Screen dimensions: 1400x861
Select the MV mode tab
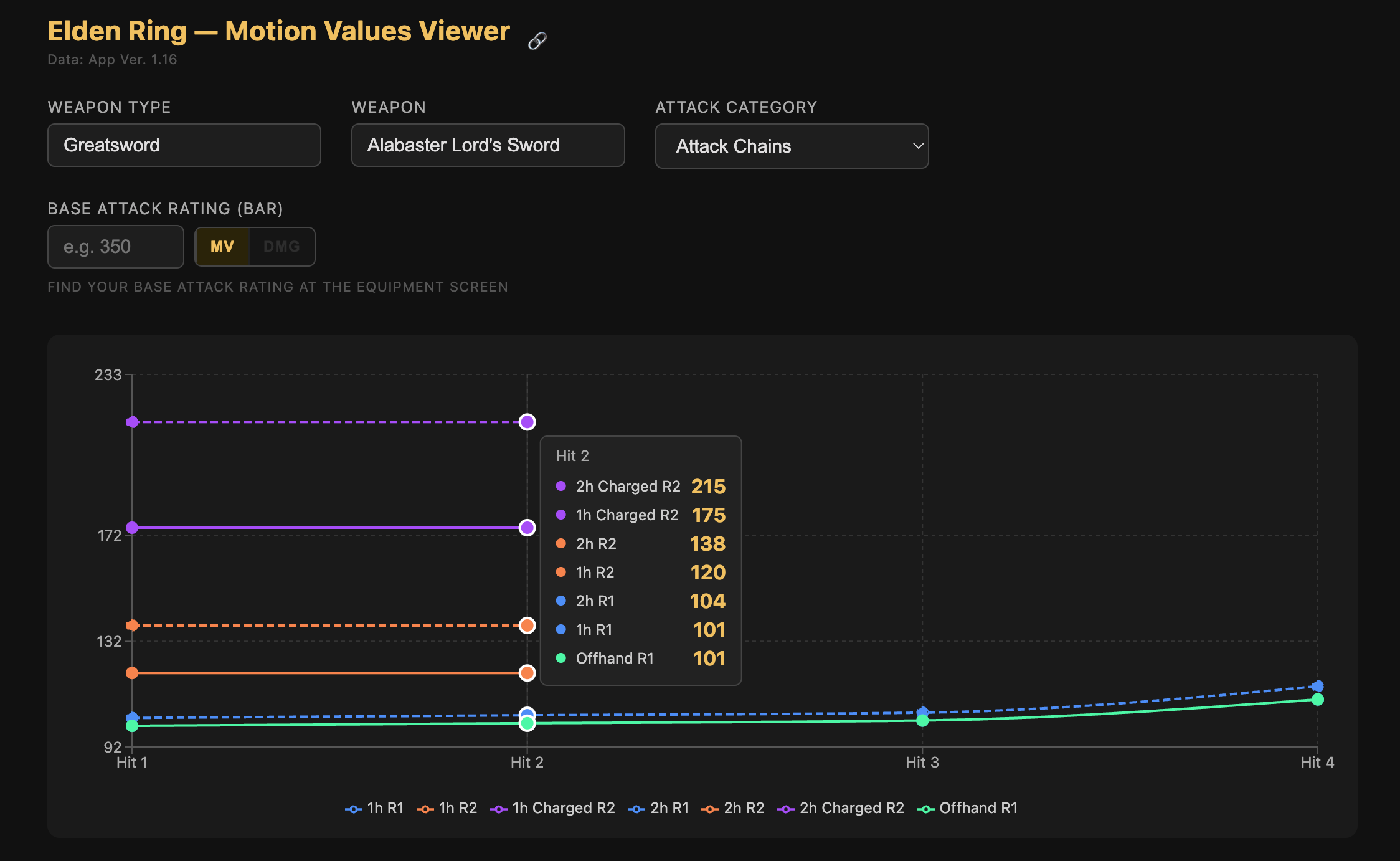tap(223, 247)
